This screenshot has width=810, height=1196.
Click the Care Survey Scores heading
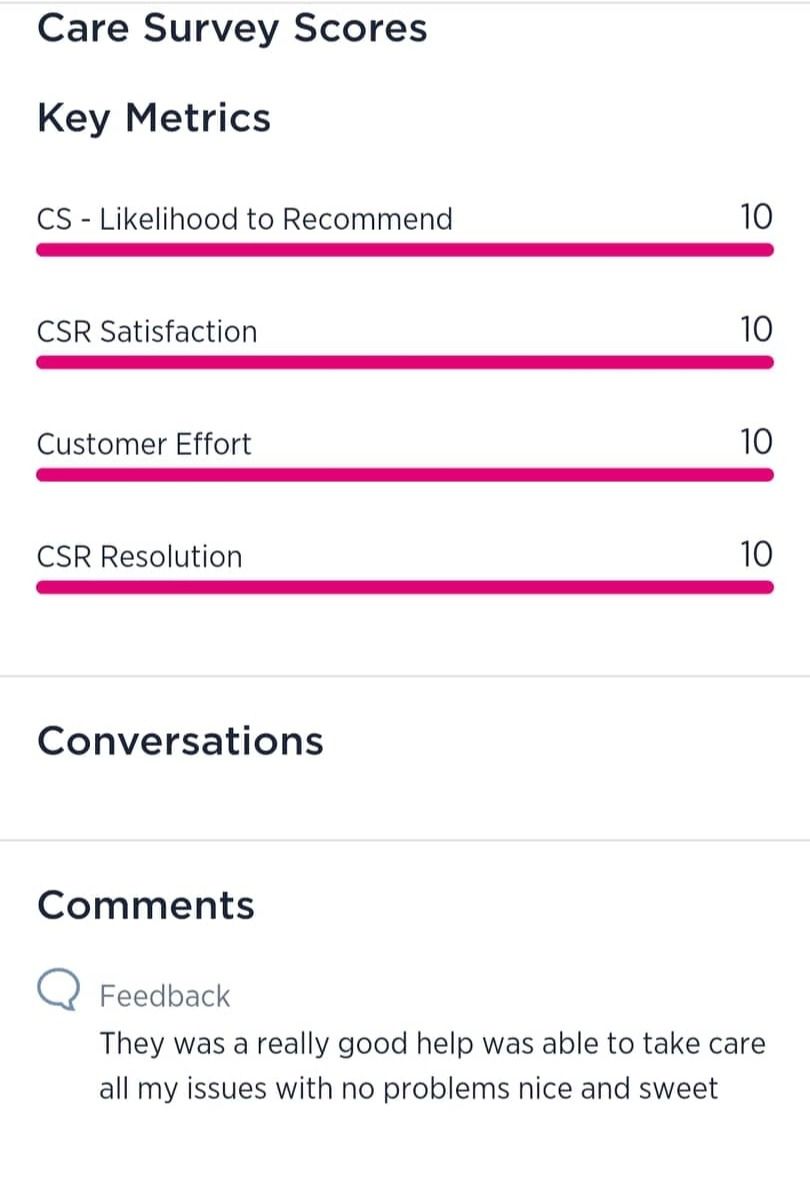pos(232,28)
